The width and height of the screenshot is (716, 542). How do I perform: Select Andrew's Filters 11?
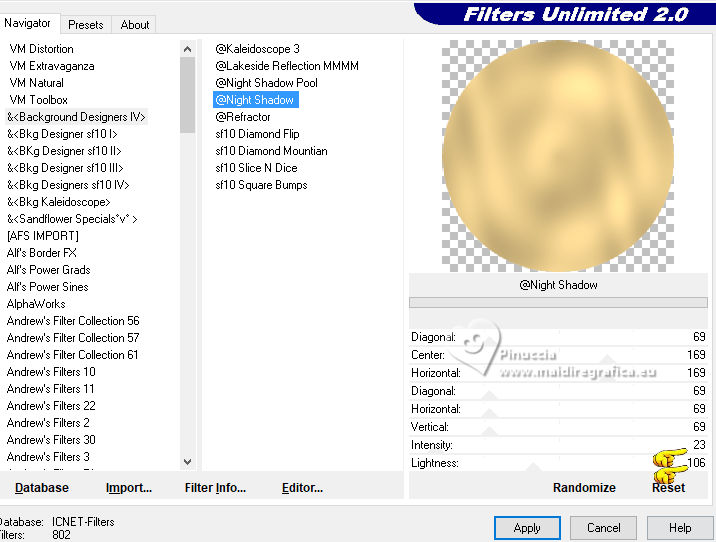pyautogui.click(x=51, y=389)
